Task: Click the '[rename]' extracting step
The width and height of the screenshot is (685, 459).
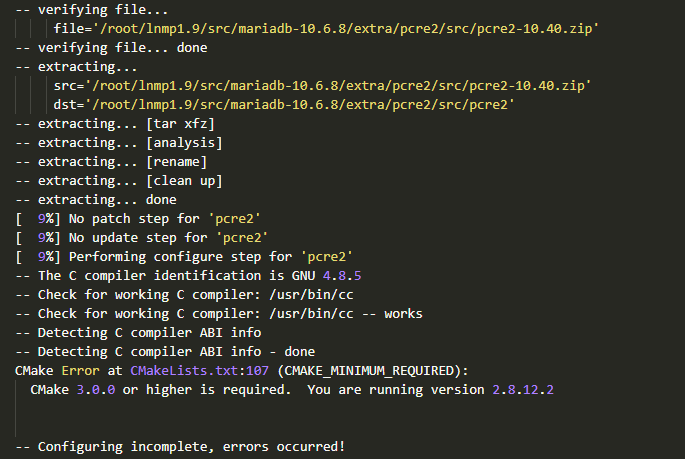Action: (176, 162)
